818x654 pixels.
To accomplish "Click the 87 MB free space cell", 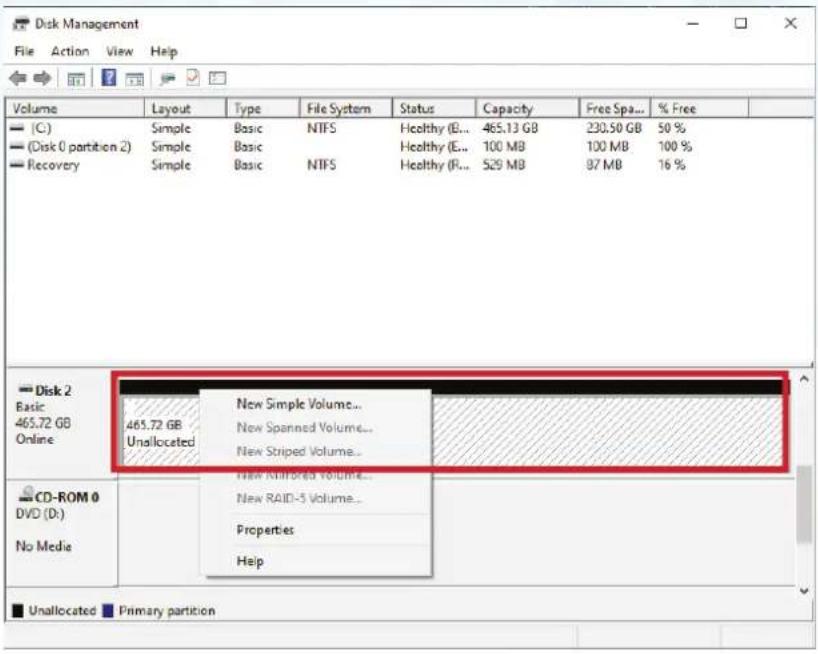I will [604, 165].
